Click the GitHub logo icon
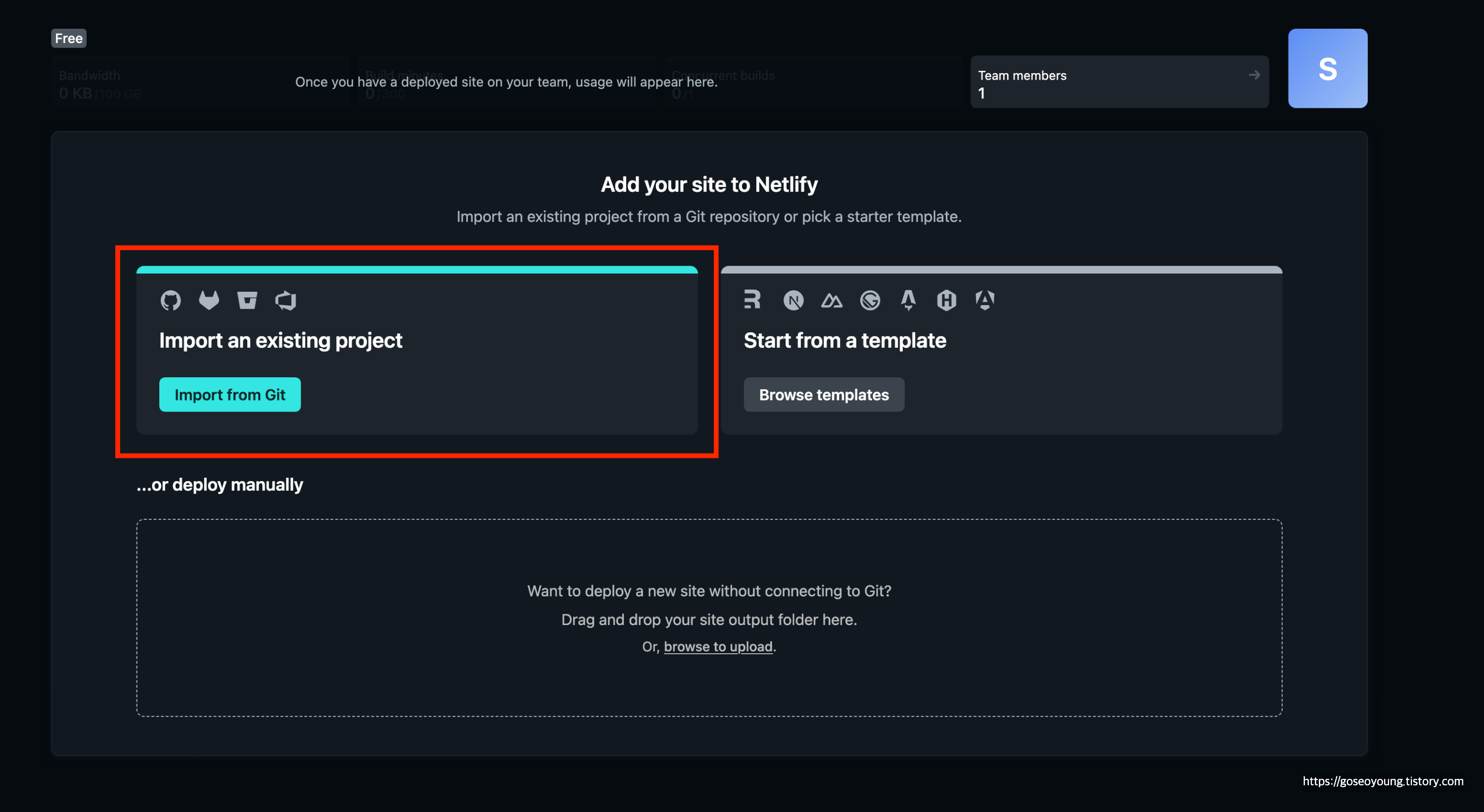The height and width of the screenshot is (812, 1484). pos(171,300)
